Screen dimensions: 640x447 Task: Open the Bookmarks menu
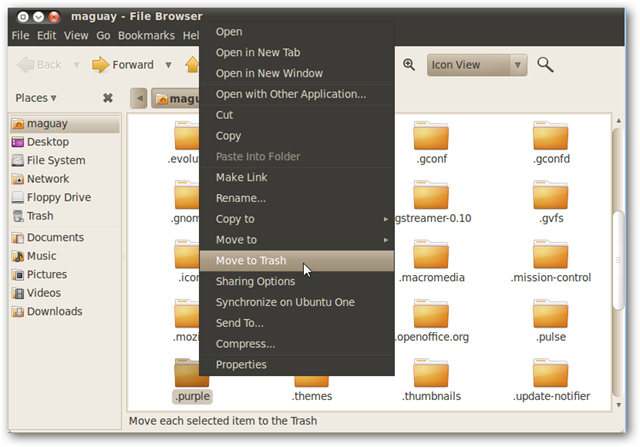click(x=146, y=36)
